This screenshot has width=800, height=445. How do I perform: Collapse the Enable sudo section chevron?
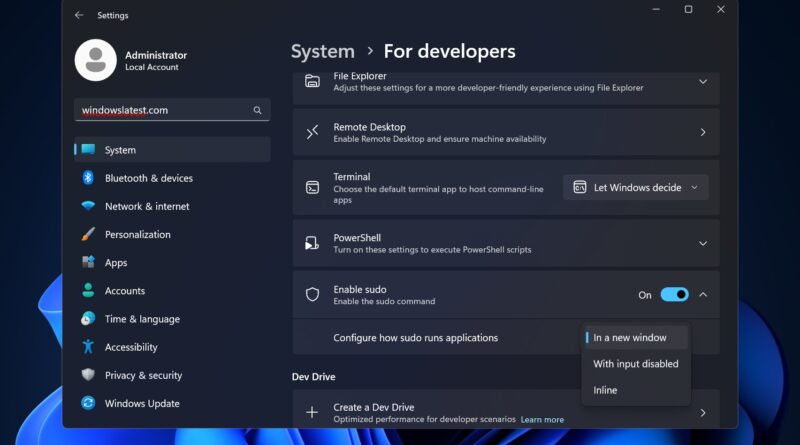[703, 294]
